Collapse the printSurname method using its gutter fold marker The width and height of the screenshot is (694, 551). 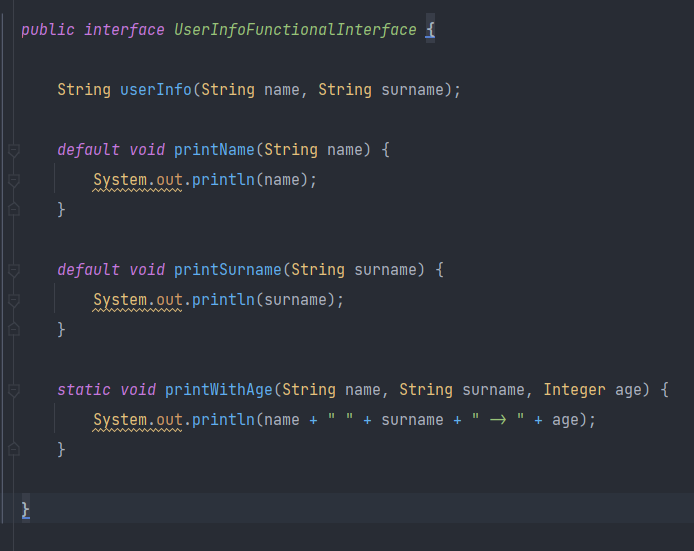click(x=14, y=270)
